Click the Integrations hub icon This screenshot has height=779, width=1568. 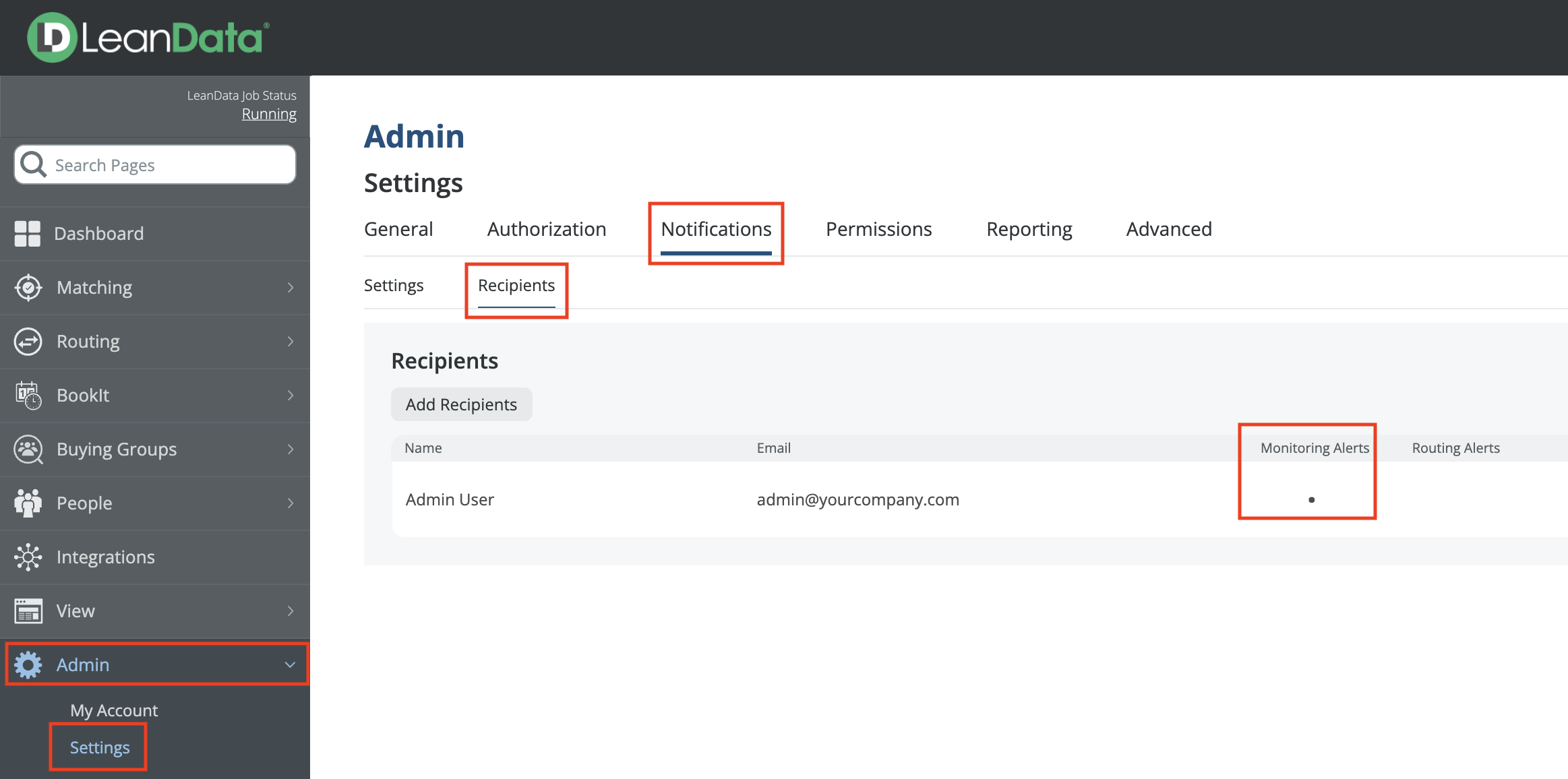[28, 557]
